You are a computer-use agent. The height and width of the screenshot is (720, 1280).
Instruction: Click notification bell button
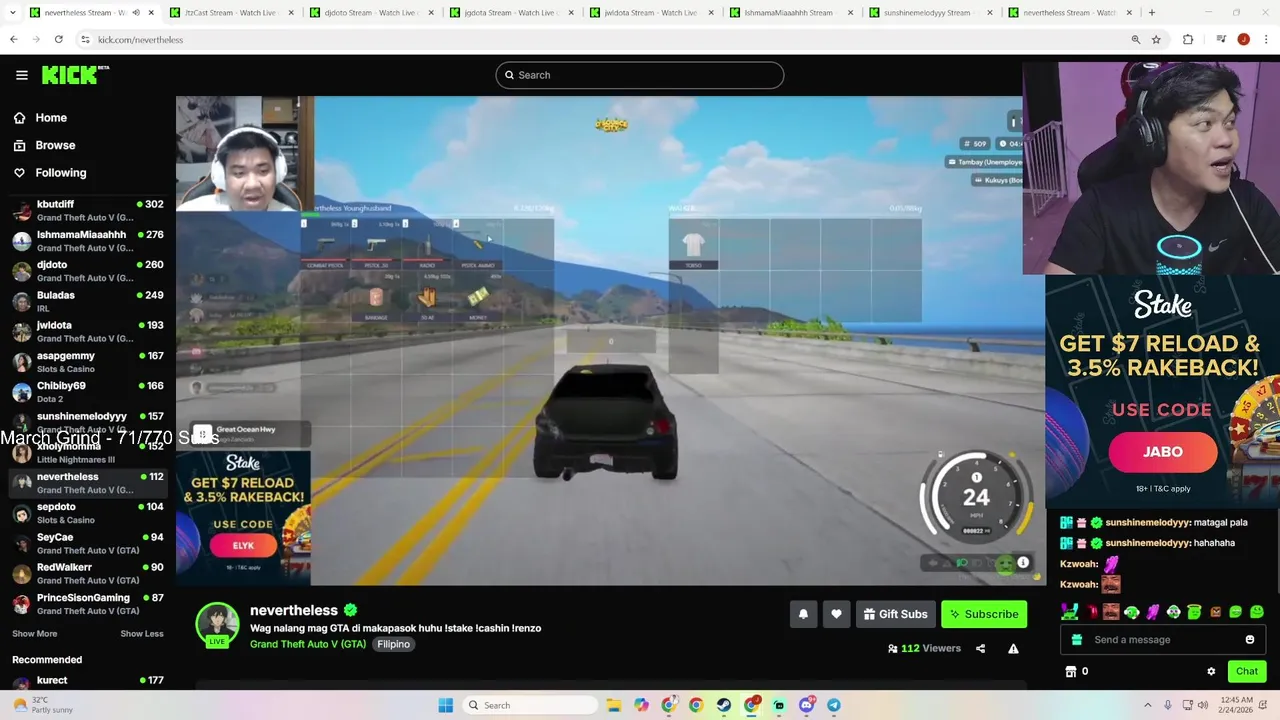point(803,614)
